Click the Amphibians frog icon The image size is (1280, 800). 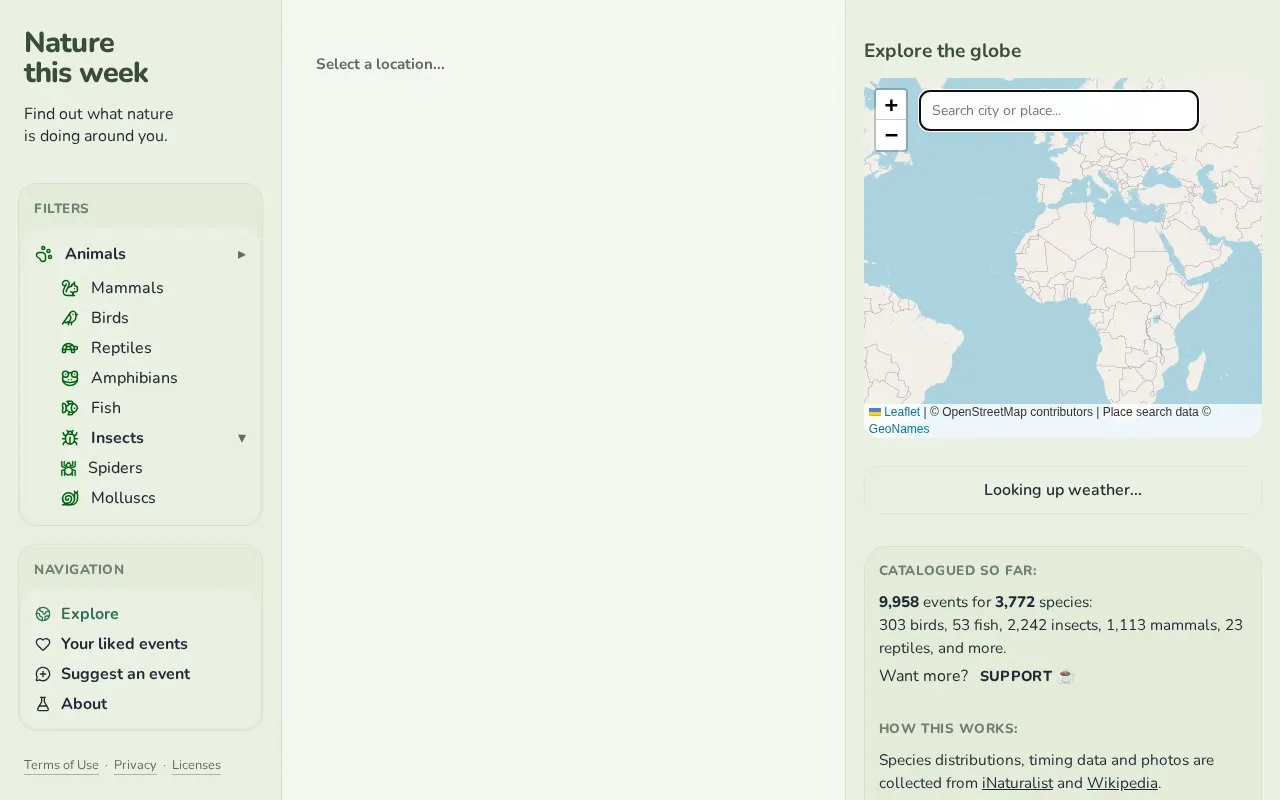pyautogui.click(x=69, y=378)
